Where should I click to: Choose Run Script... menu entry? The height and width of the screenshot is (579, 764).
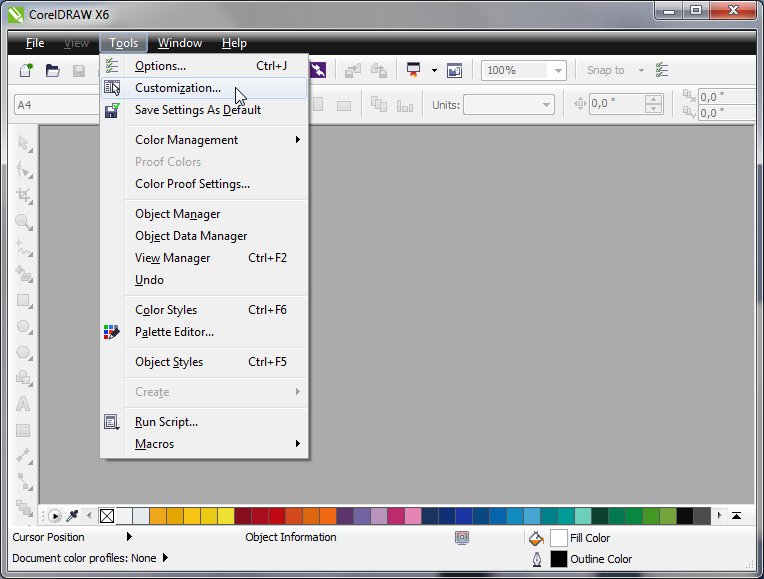[204, 422]
